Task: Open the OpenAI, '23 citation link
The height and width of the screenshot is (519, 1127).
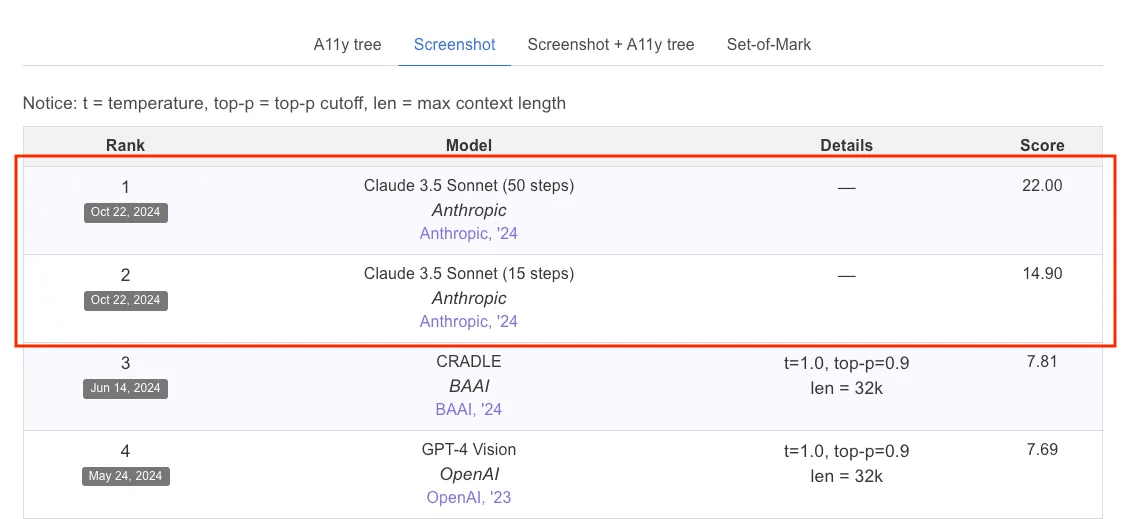Action: pyautogui.click(x=468, y=498)
